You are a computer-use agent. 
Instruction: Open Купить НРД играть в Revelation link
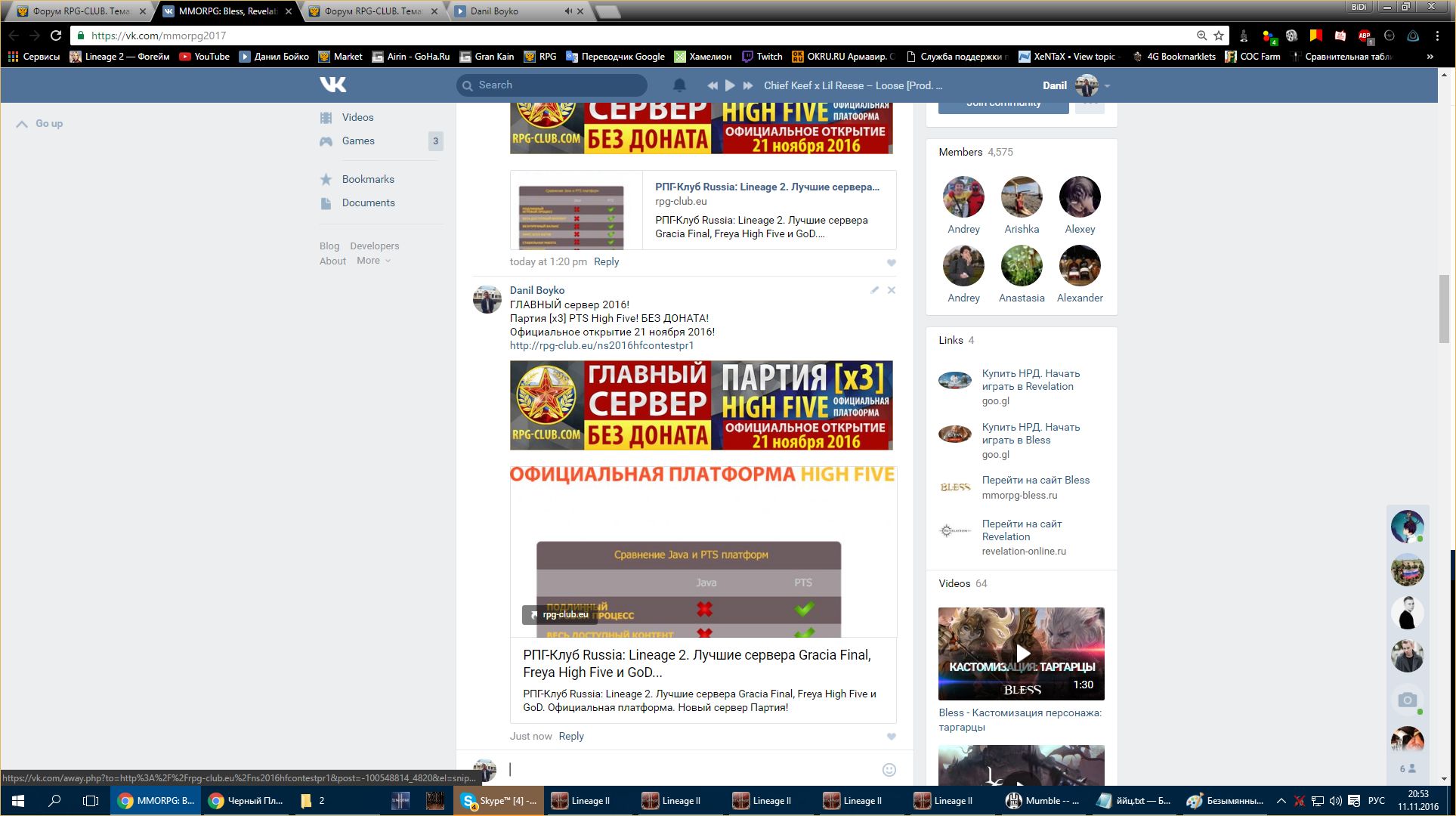(x=1031, y=380)
